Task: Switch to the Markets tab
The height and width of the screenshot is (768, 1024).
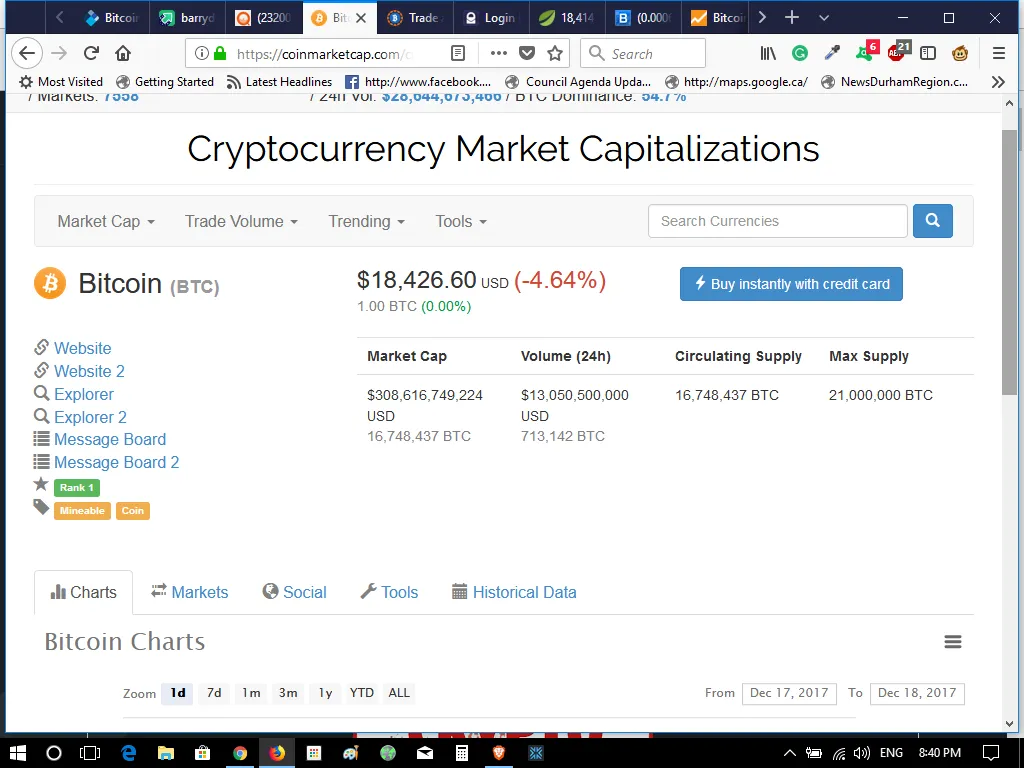Action: click(189, 592)
